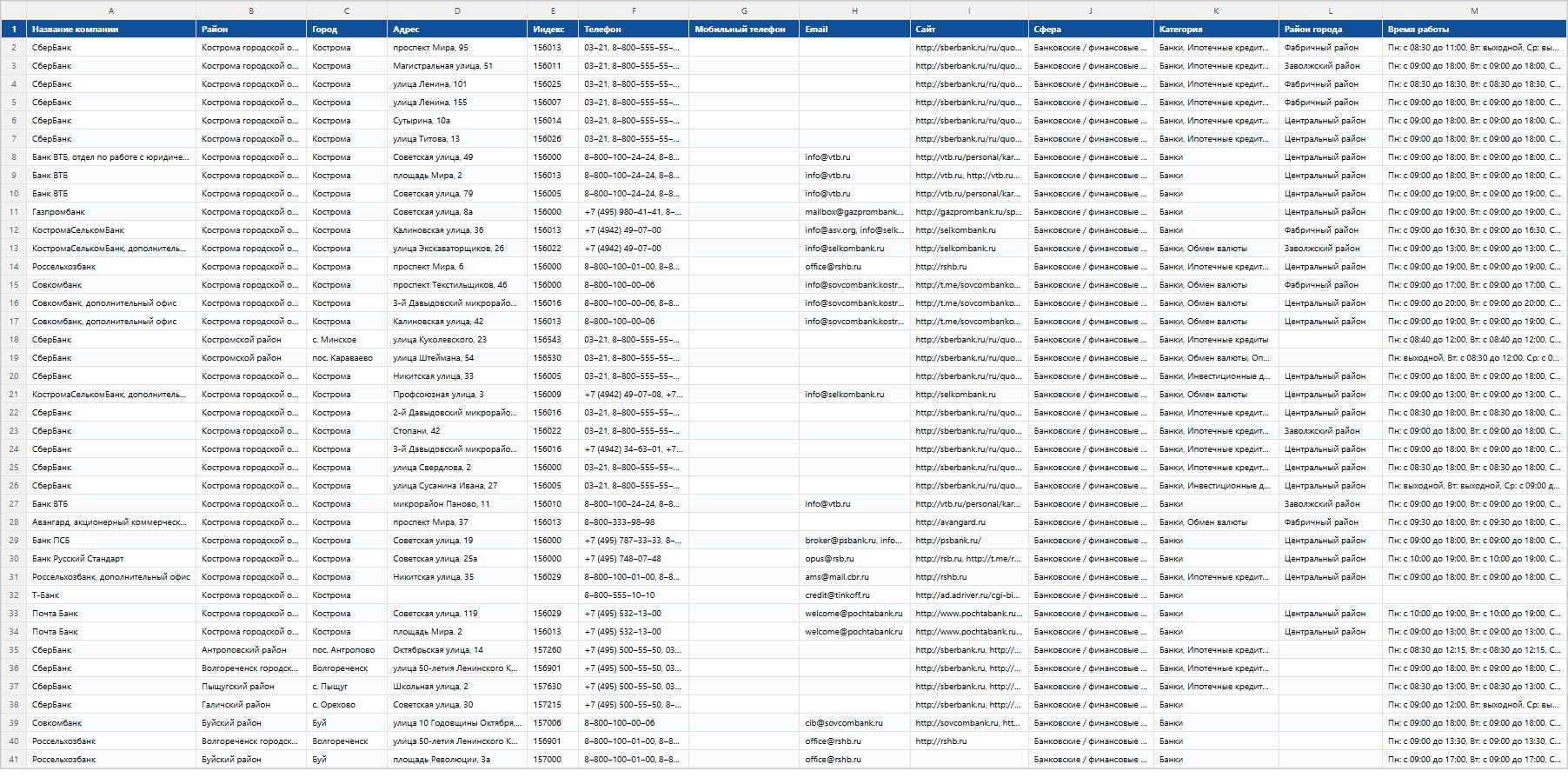This screenshot has width=1568, height=784.
Task: Click the 'Сайт' header cell
Action: (969, 29)
